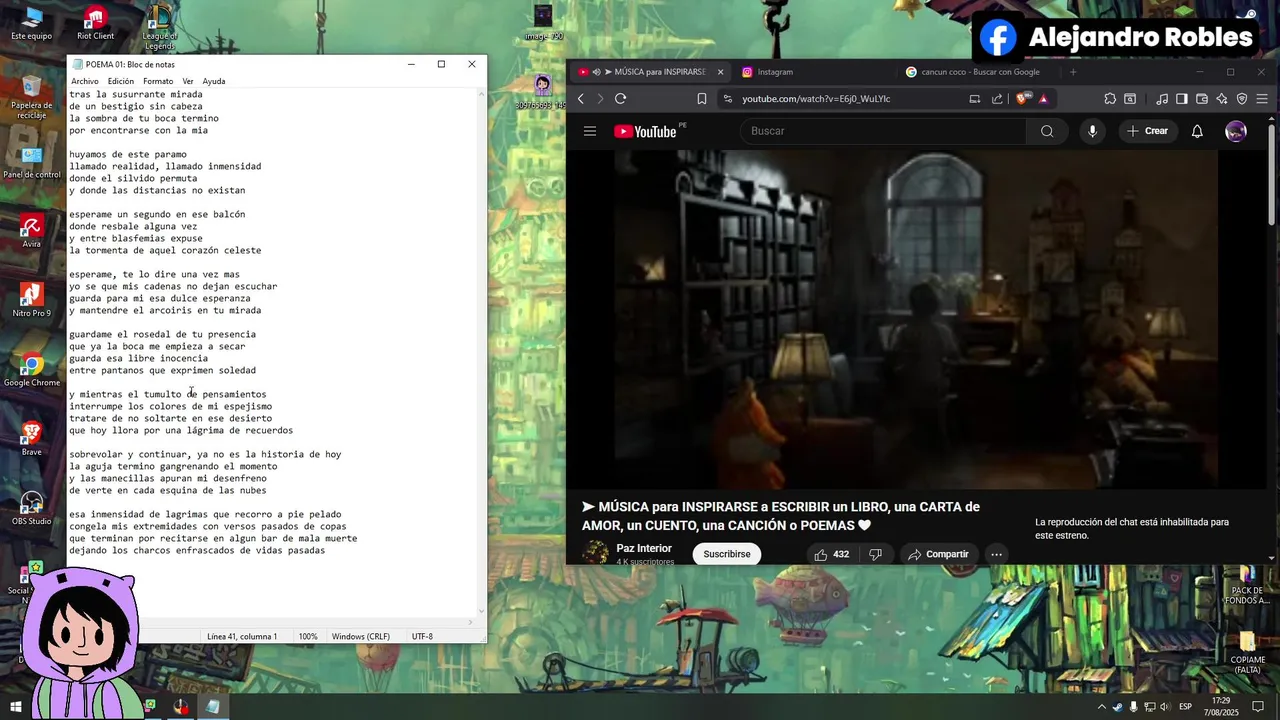Open YouTube notifications bell
This screenshot has width=1280, height=720.
(x=1197, y=131)
